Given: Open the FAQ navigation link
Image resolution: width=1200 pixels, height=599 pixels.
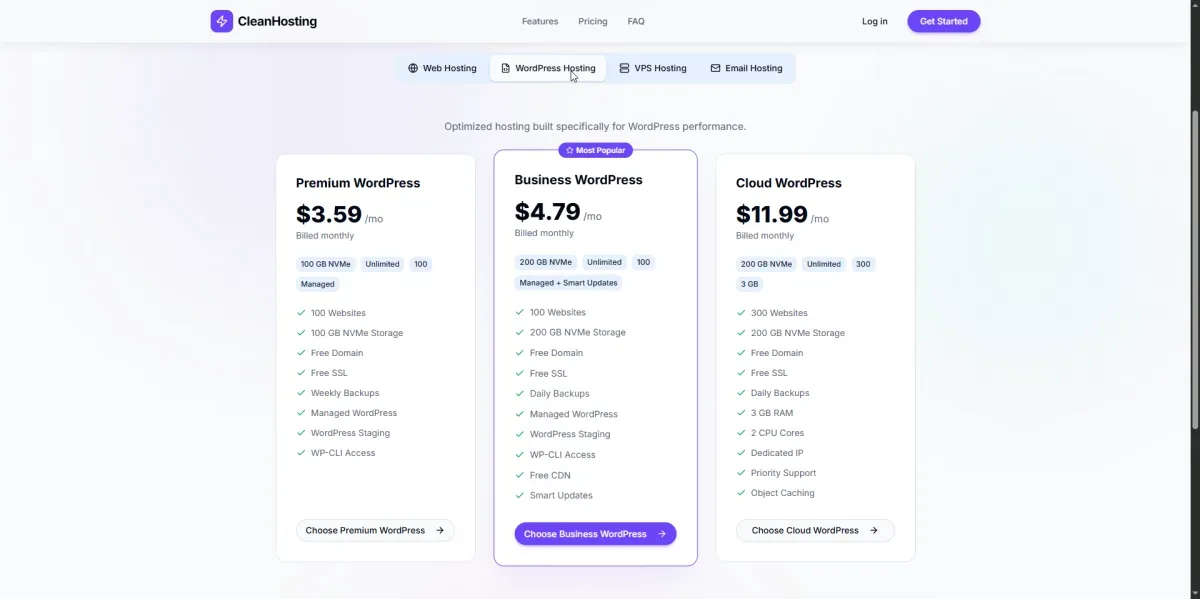Looking at the screenshot, I should [636, 21].
